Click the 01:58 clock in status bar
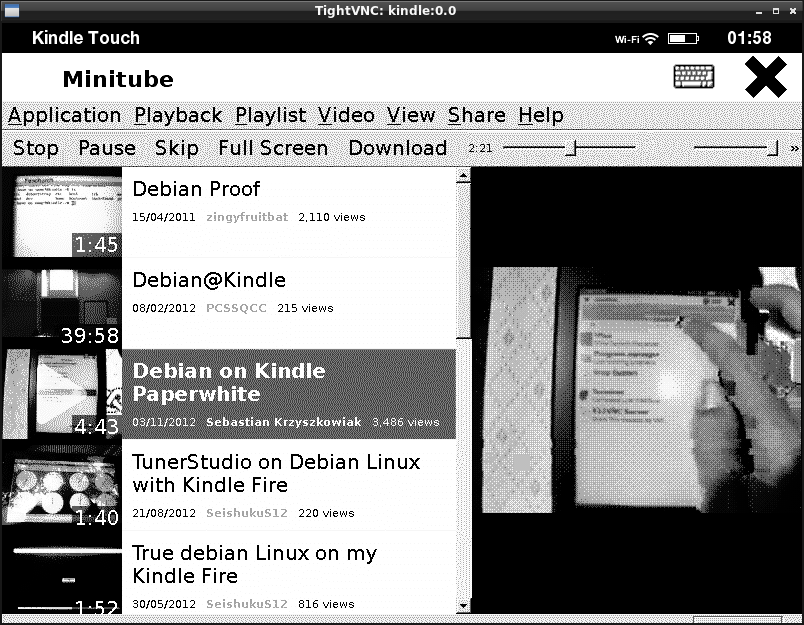This screenshot has height=625, width=804. 749,38
